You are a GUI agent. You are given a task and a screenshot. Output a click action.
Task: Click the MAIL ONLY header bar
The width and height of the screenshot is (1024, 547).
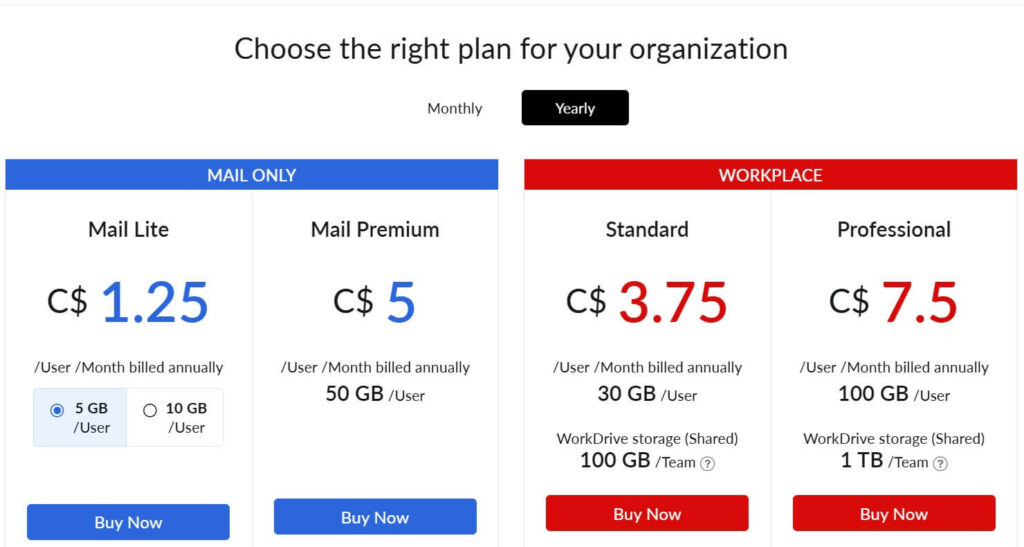click(252, 175)
